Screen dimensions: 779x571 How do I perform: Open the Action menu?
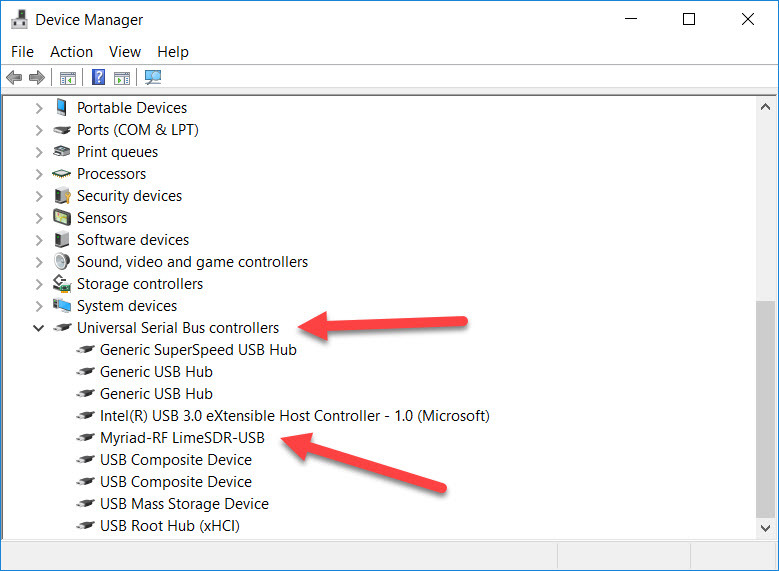click(71, 51)
